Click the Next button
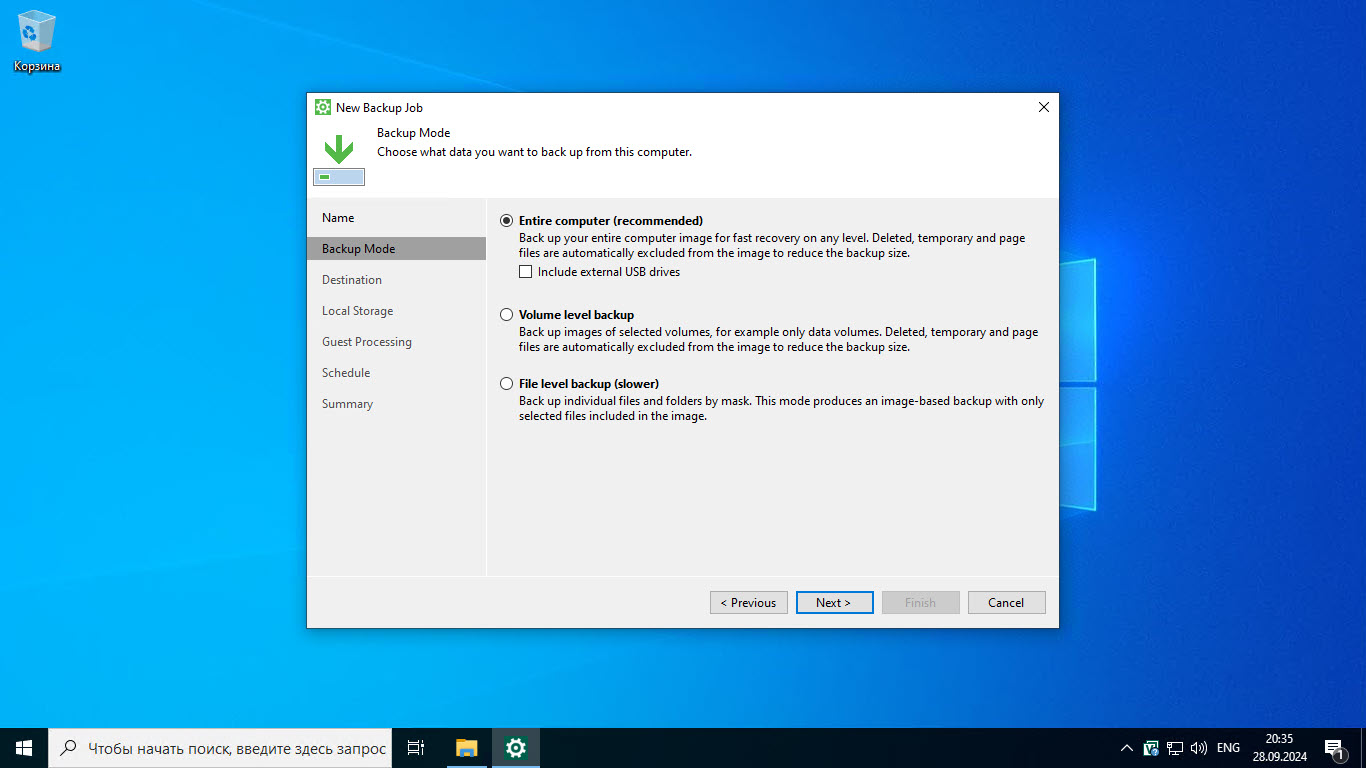 point(835,603)
